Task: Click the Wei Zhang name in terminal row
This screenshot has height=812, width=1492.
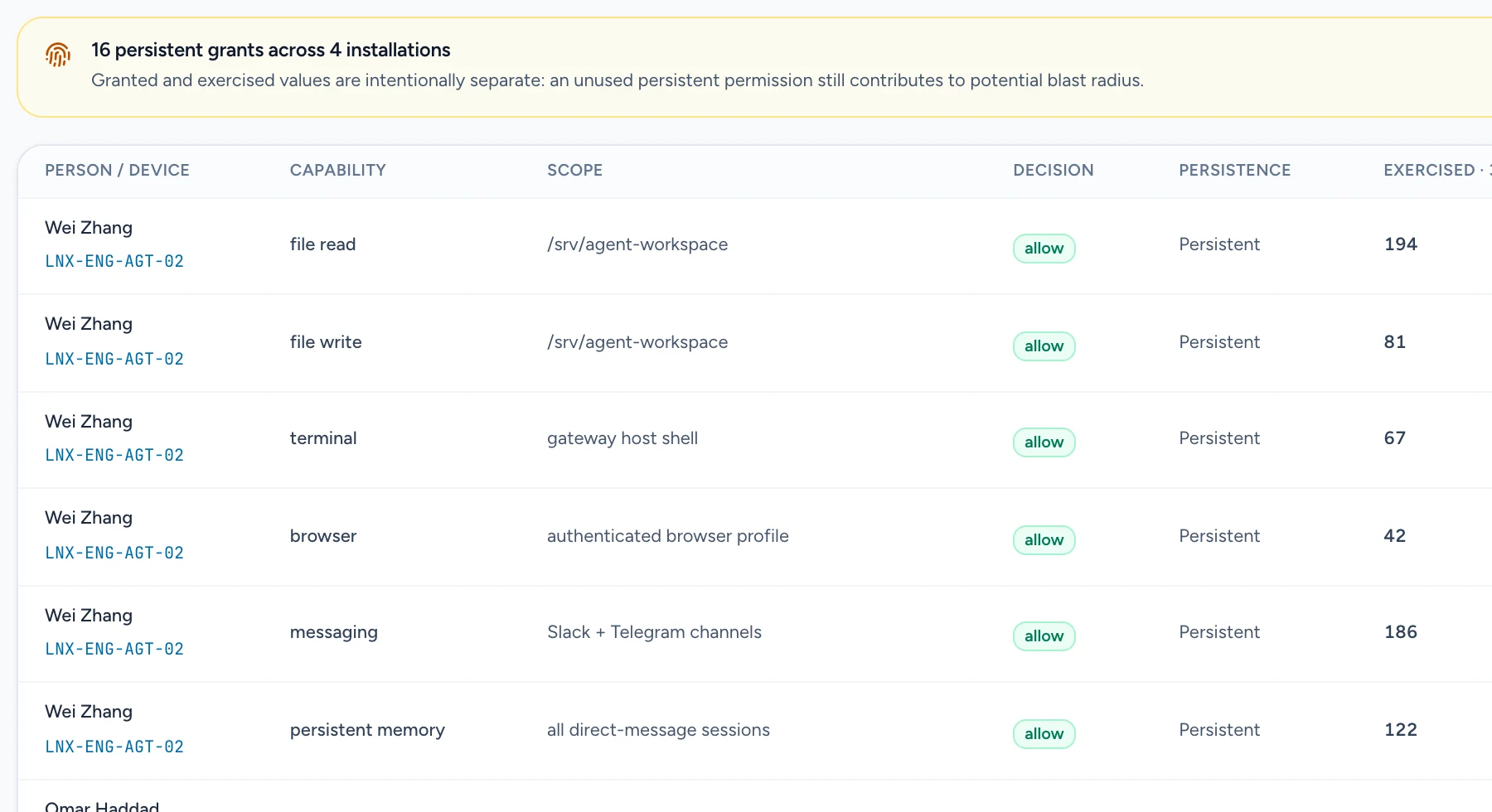Action: 89,422
